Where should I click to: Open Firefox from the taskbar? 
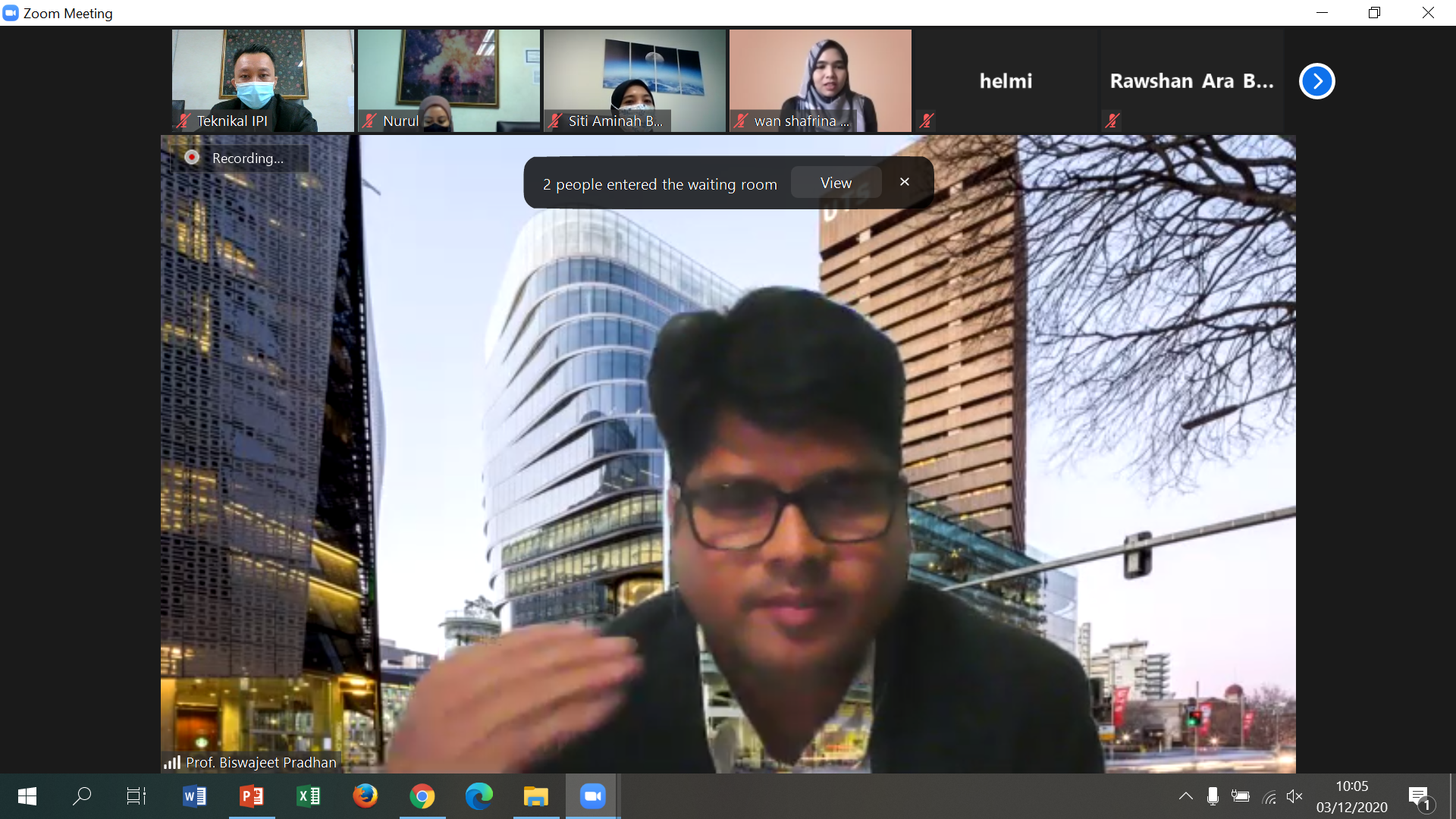click(366, 796)
